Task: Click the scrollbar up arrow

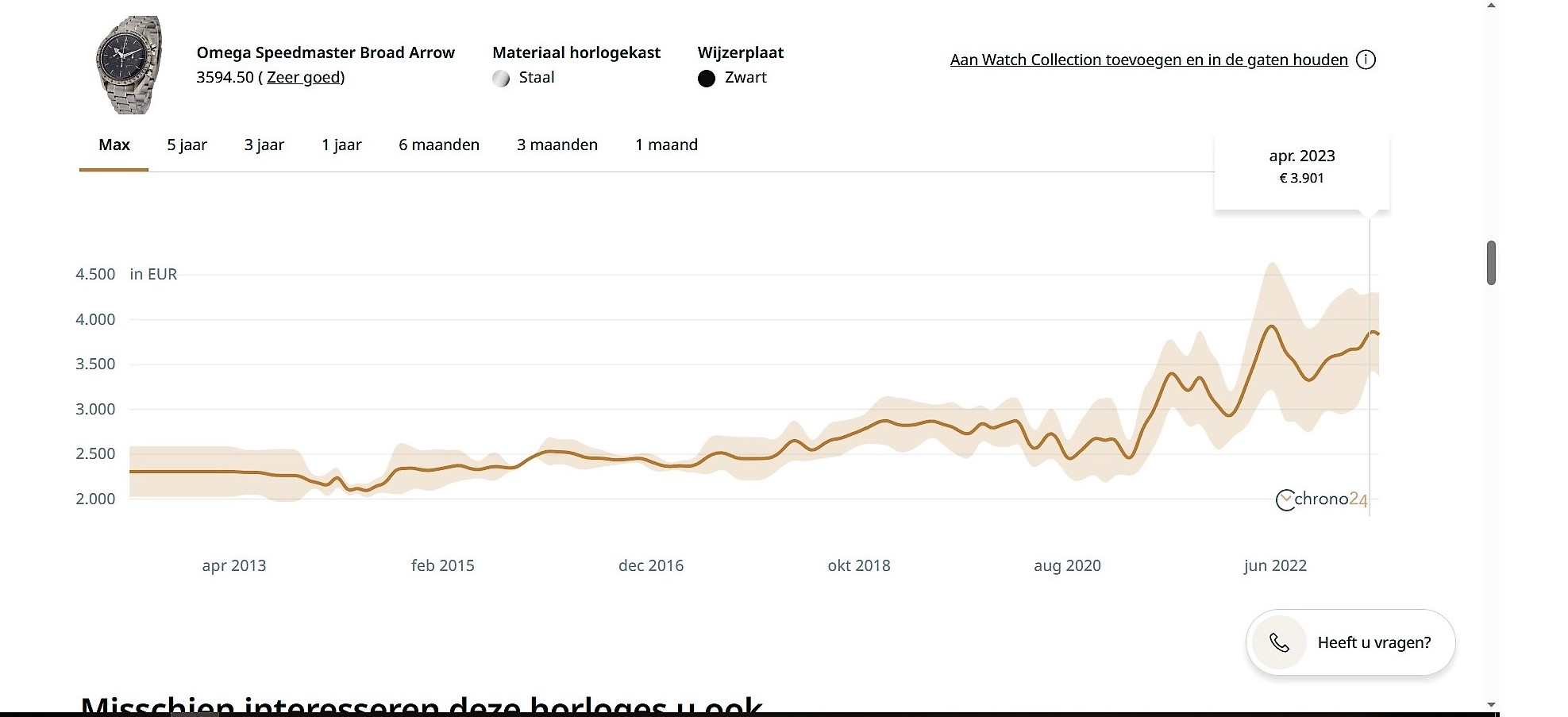Action: click(1491, 6)
